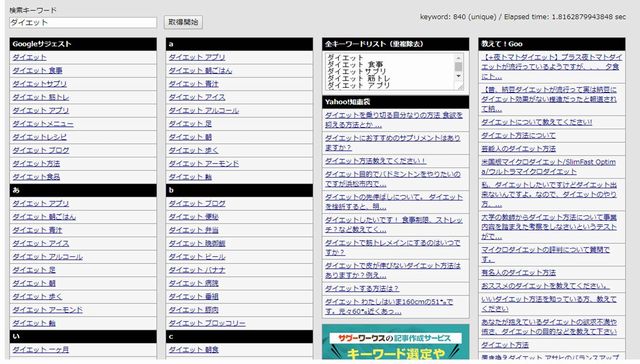This screenshot has width=640, height=364.
Task: Open the ダイエット 弁当 link
Action: pyautogui.click(x=193, y=230)
